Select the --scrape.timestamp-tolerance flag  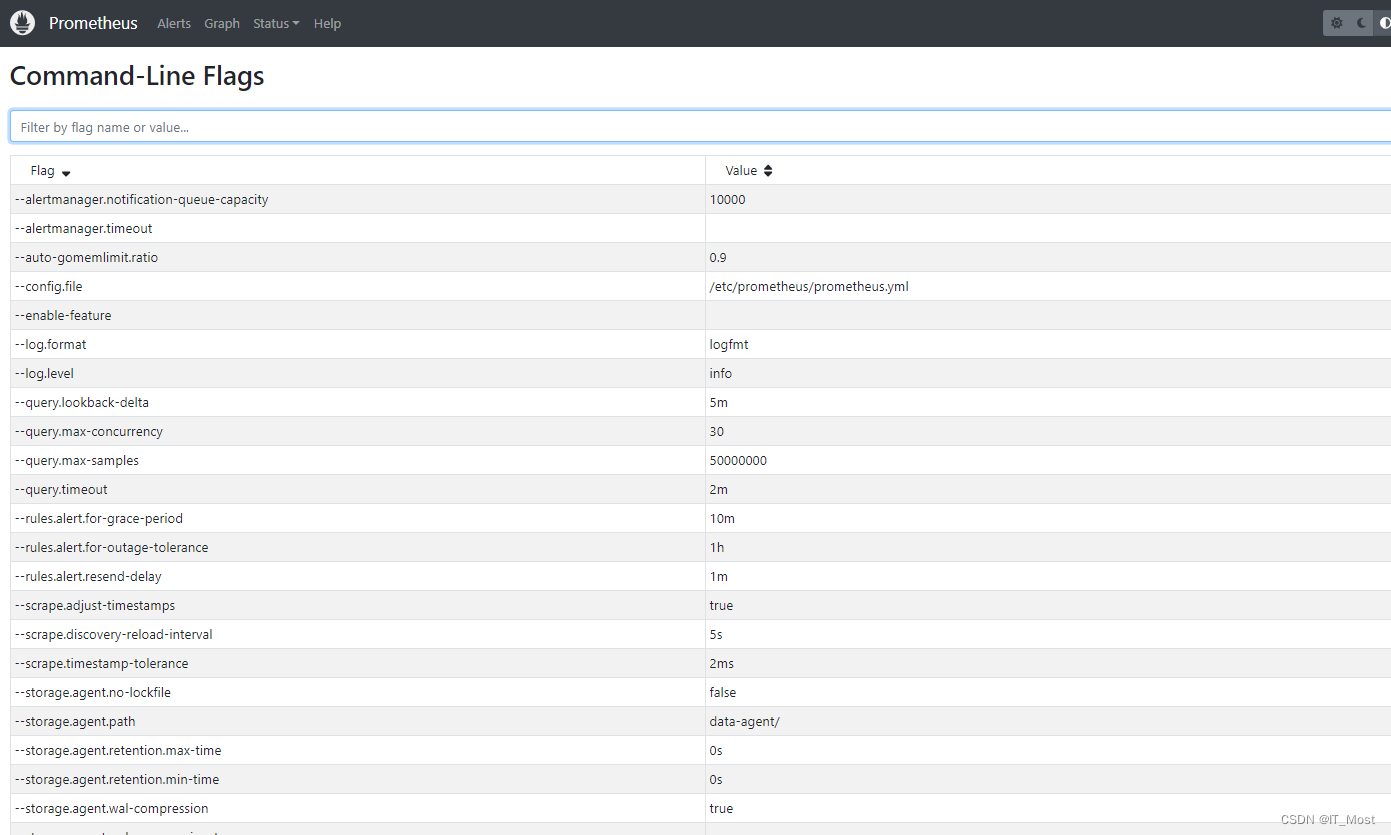coord(102,664)
